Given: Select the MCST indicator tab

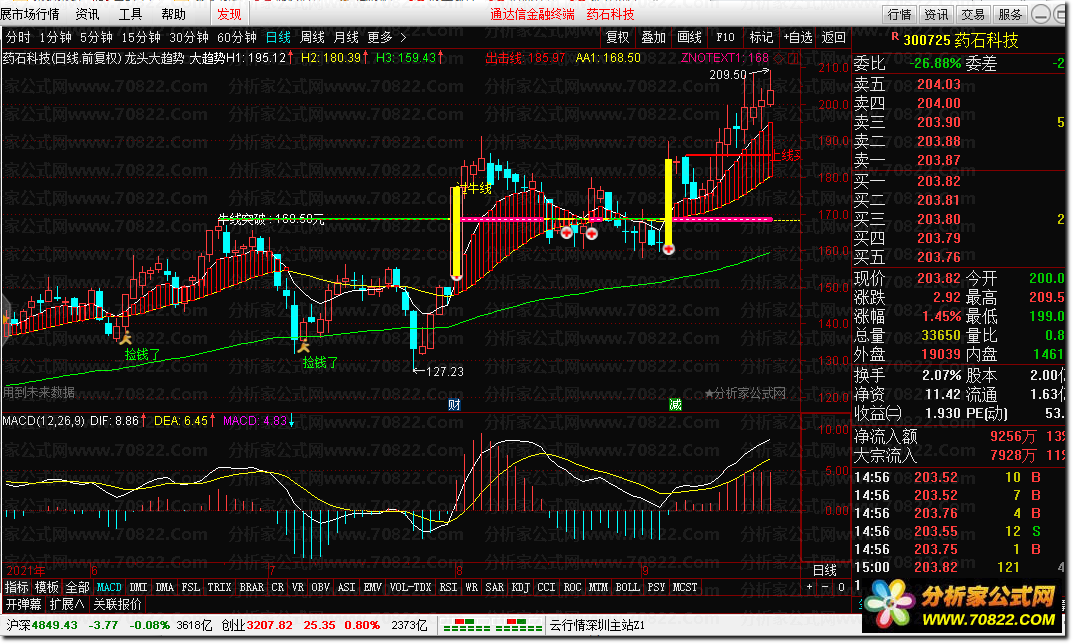Looking at the screenshot, I should pyautogui.click(x=685, y=587).
